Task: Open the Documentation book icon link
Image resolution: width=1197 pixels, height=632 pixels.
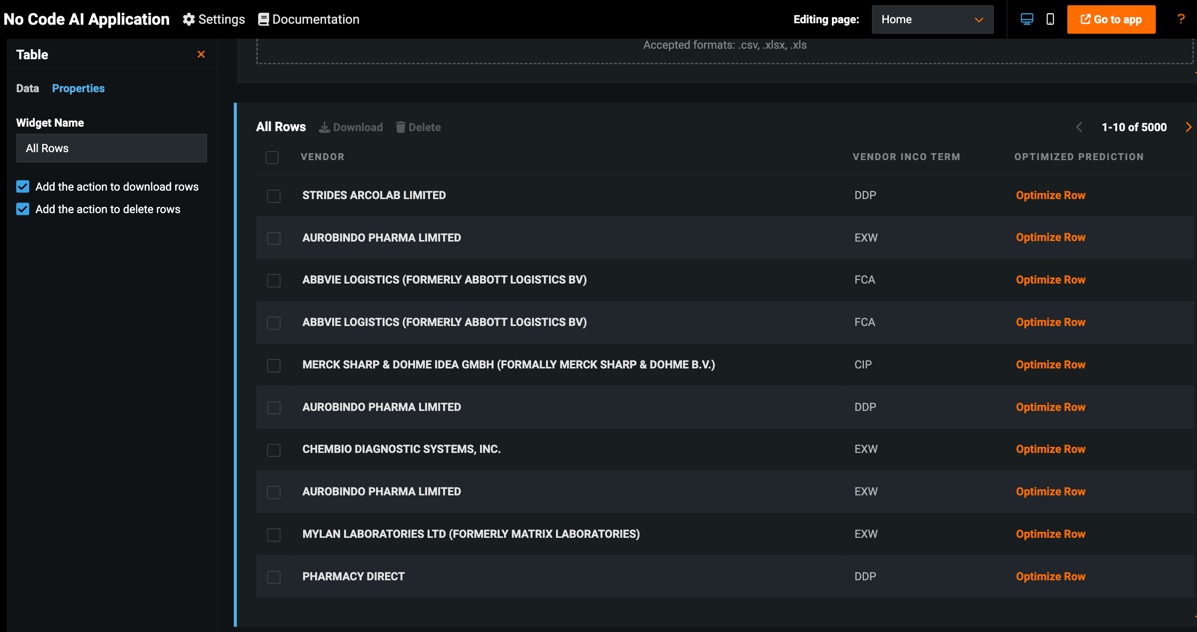Action: click(264, 20)
